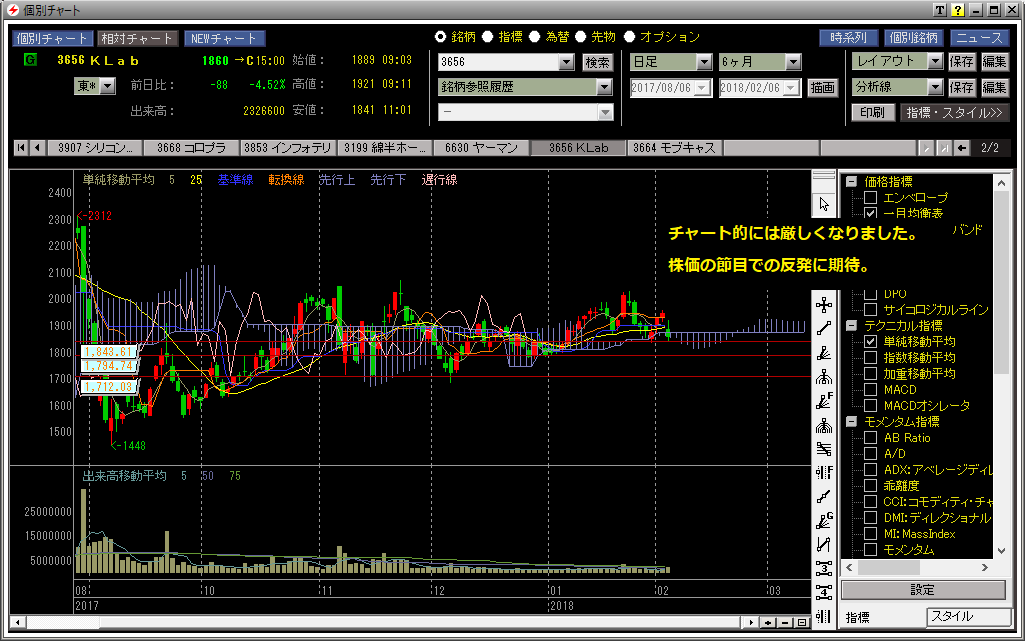The width and height of the screenshot is (1025, 641).
Task: Pick the crosshair cursor tool
Action: coord(824,304)
